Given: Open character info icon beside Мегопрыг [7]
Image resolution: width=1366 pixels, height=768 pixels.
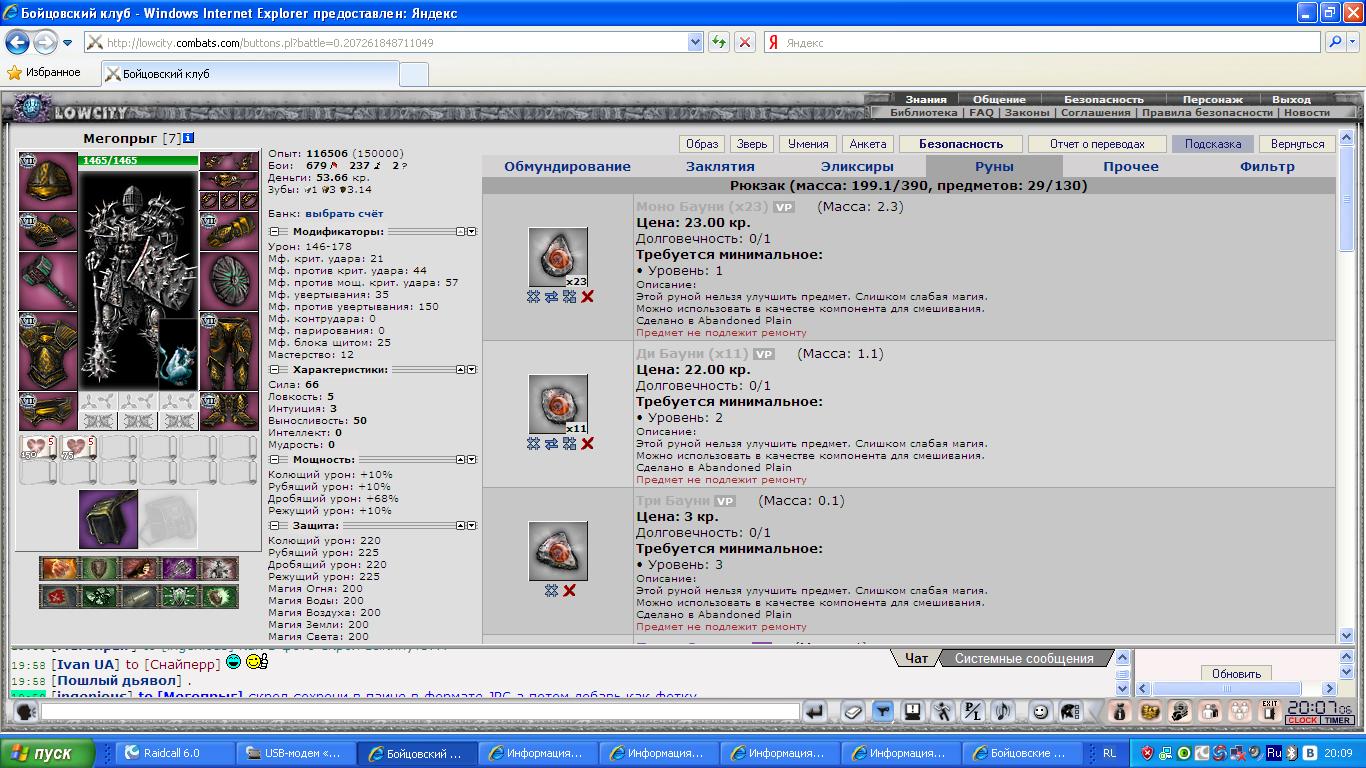Looking at the screenshot, I should click(188, 138).
